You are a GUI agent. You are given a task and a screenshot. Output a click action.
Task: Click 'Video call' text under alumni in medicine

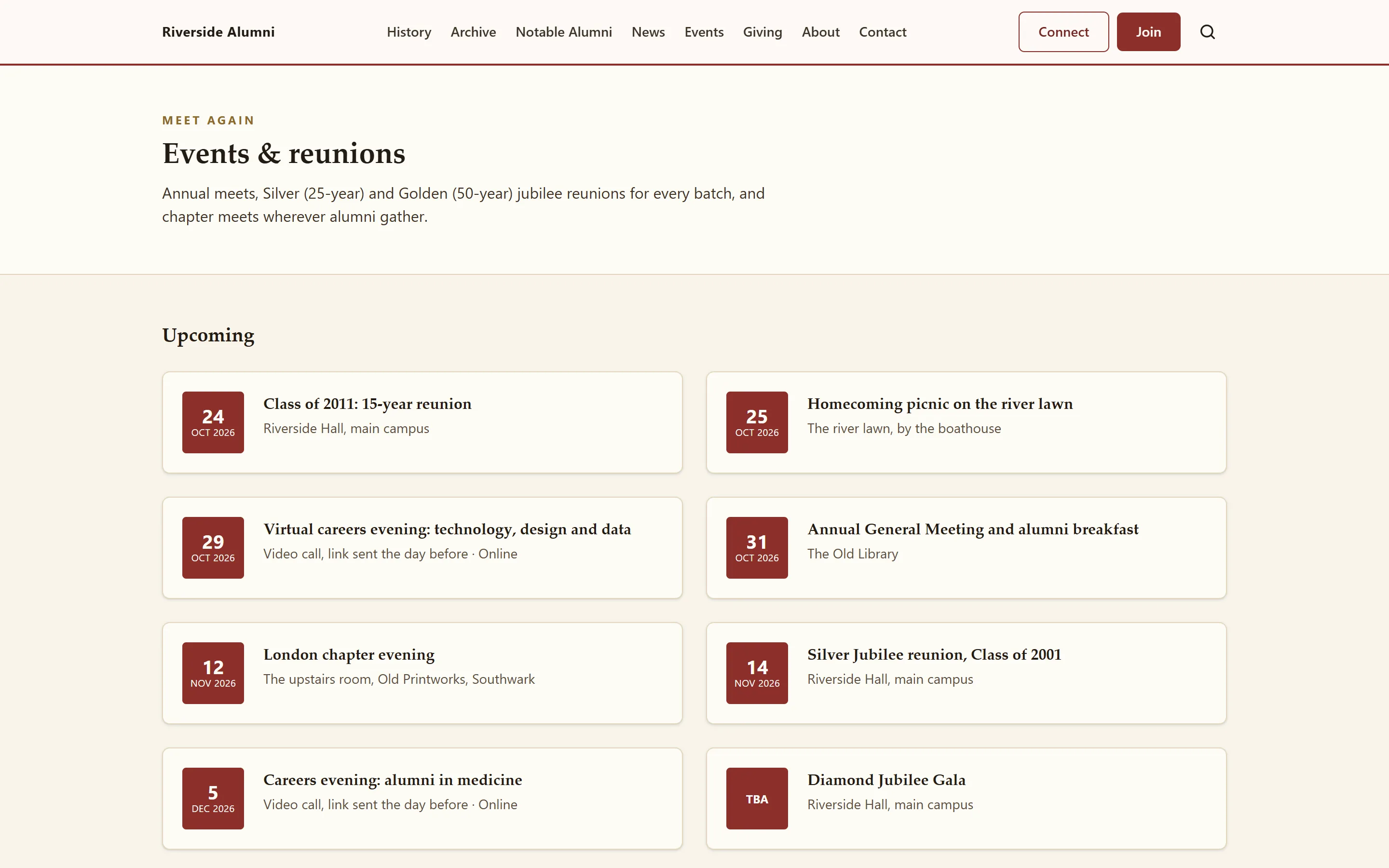point(390,805)
